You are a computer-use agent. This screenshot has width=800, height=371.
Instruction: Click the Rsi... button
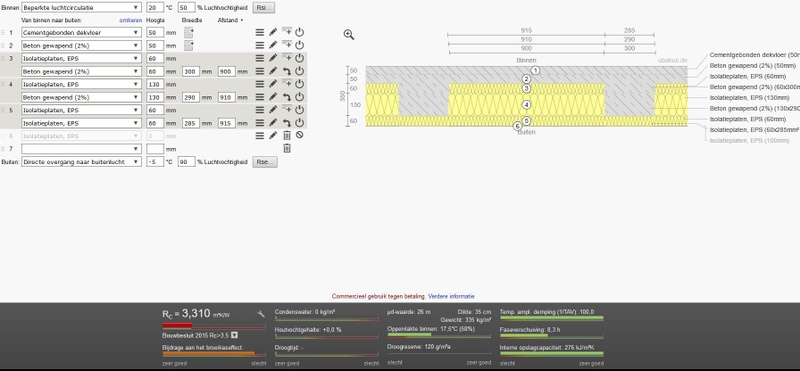point(264,8)
